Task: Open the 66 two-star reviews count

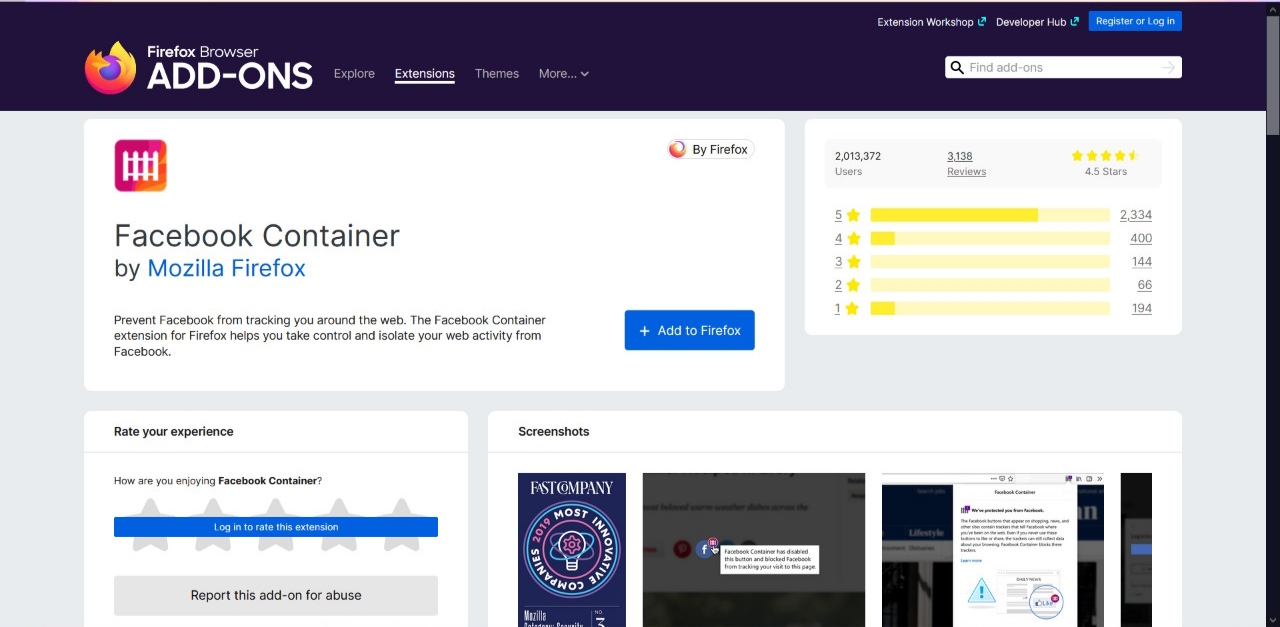Action: [1145, 285]
